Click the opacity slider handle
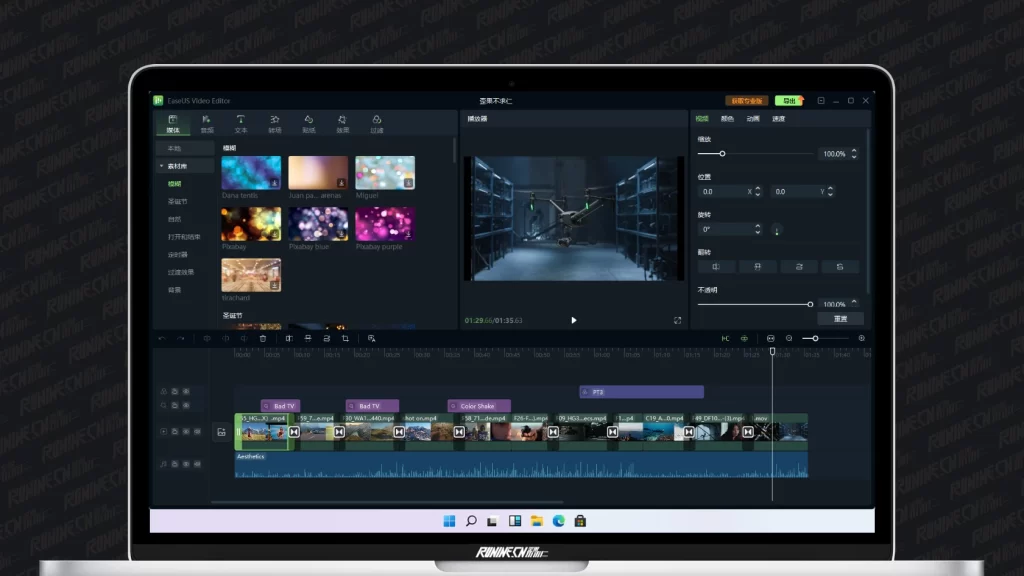The width and height of the screenshot is (1024, 576). [810, 304]
